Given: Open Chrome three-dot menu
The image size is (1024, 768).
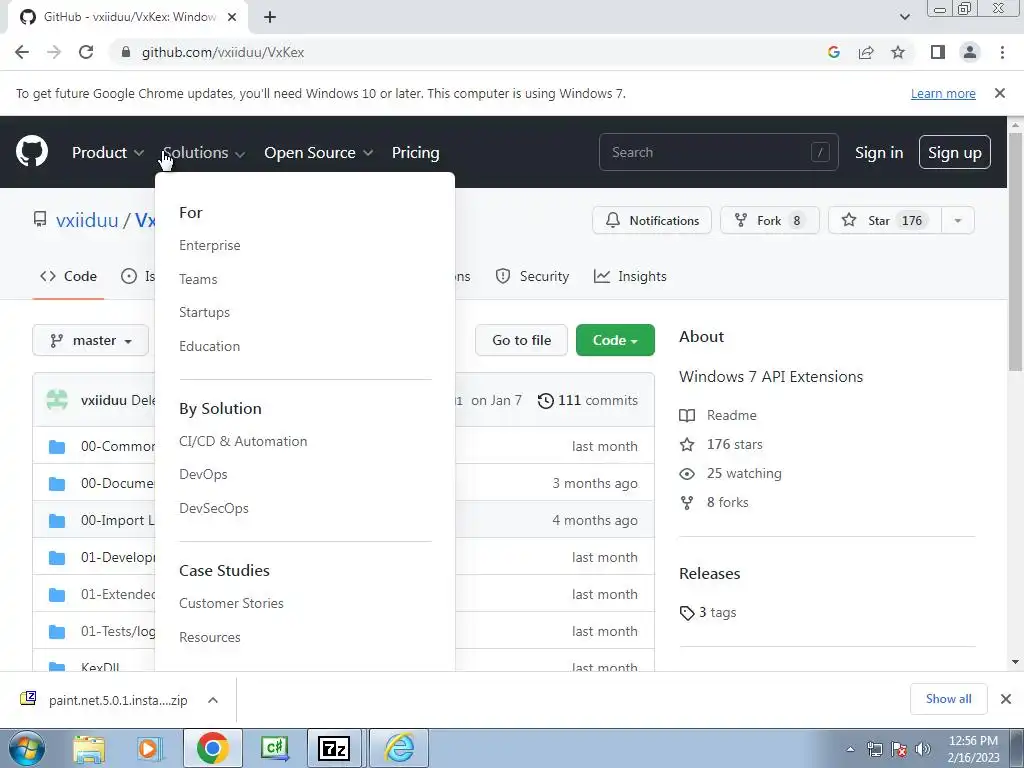Looking at the screenshot, I should 1002,52.
